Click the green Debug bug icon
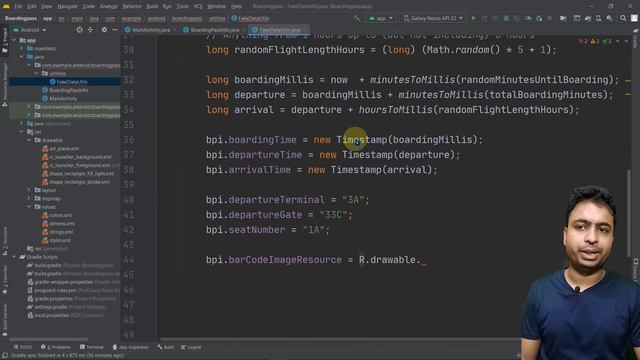640x360 pixels. (x=506, y=18)
